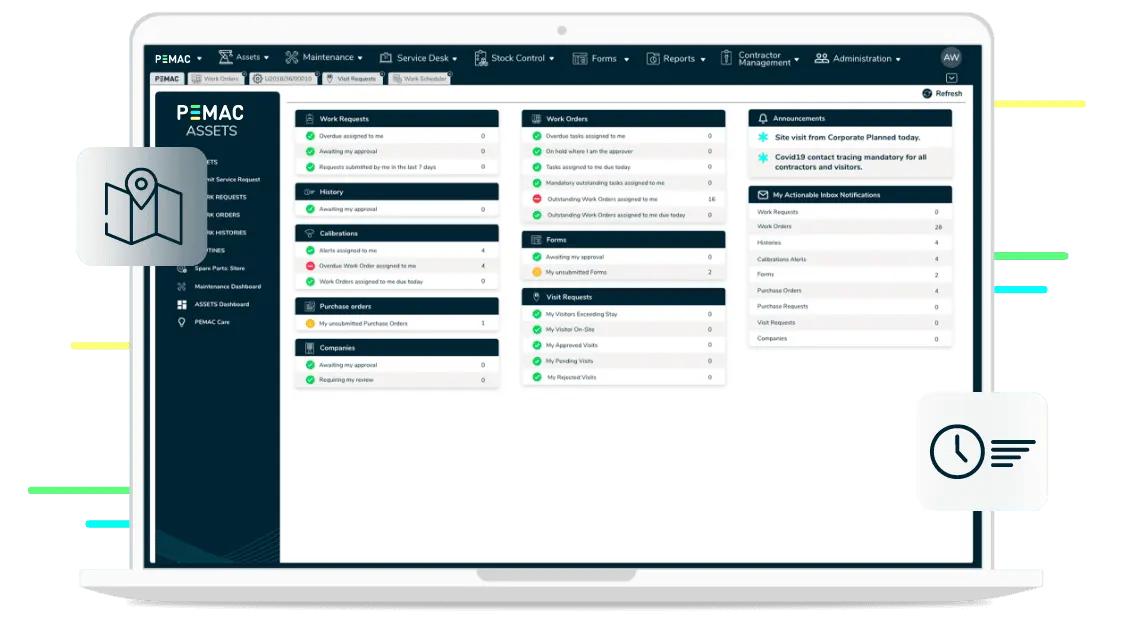Switch to the Visit Requests tab
Image resolution: width=1136 pixels, height=630 pixels.
point(353,79)
